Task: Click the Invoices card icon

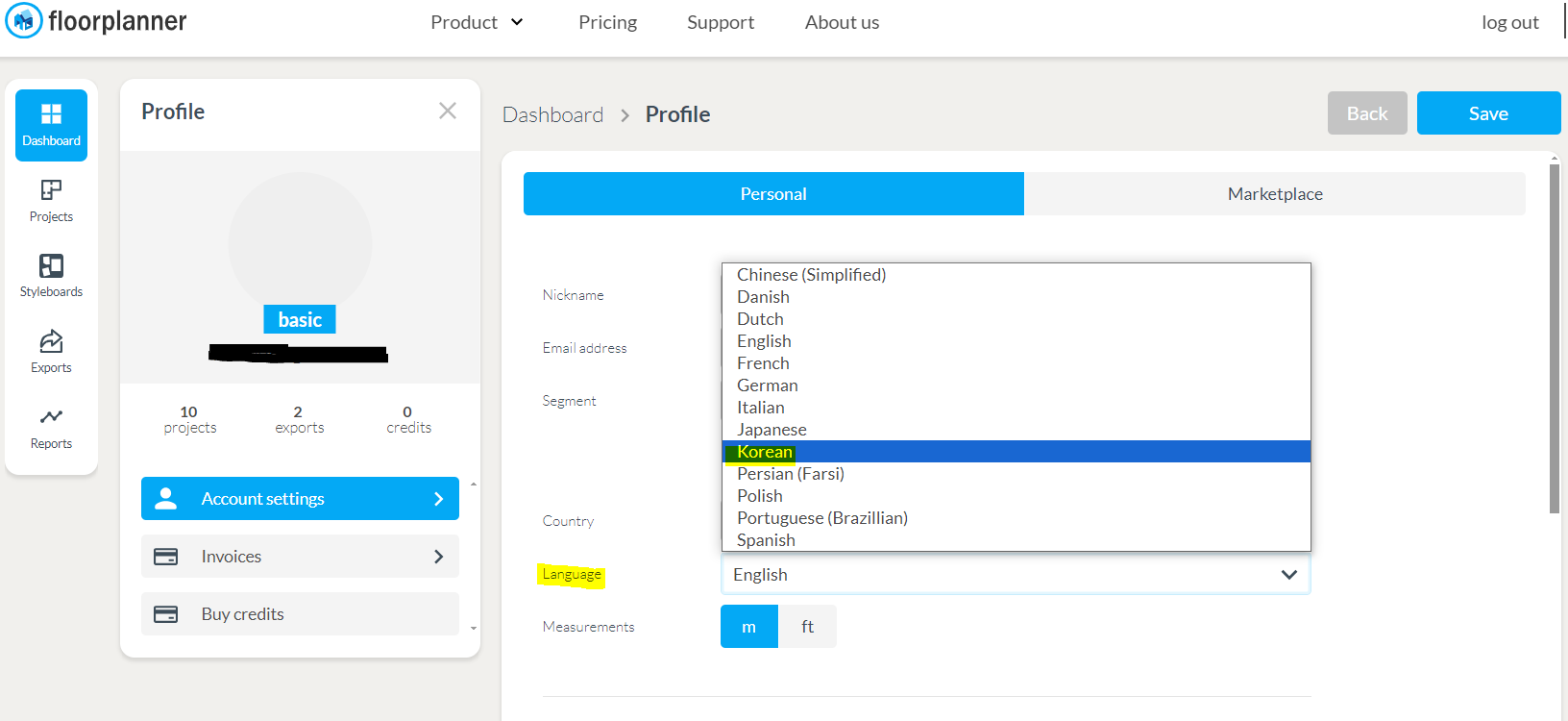Action: click(x=166, y=557)
